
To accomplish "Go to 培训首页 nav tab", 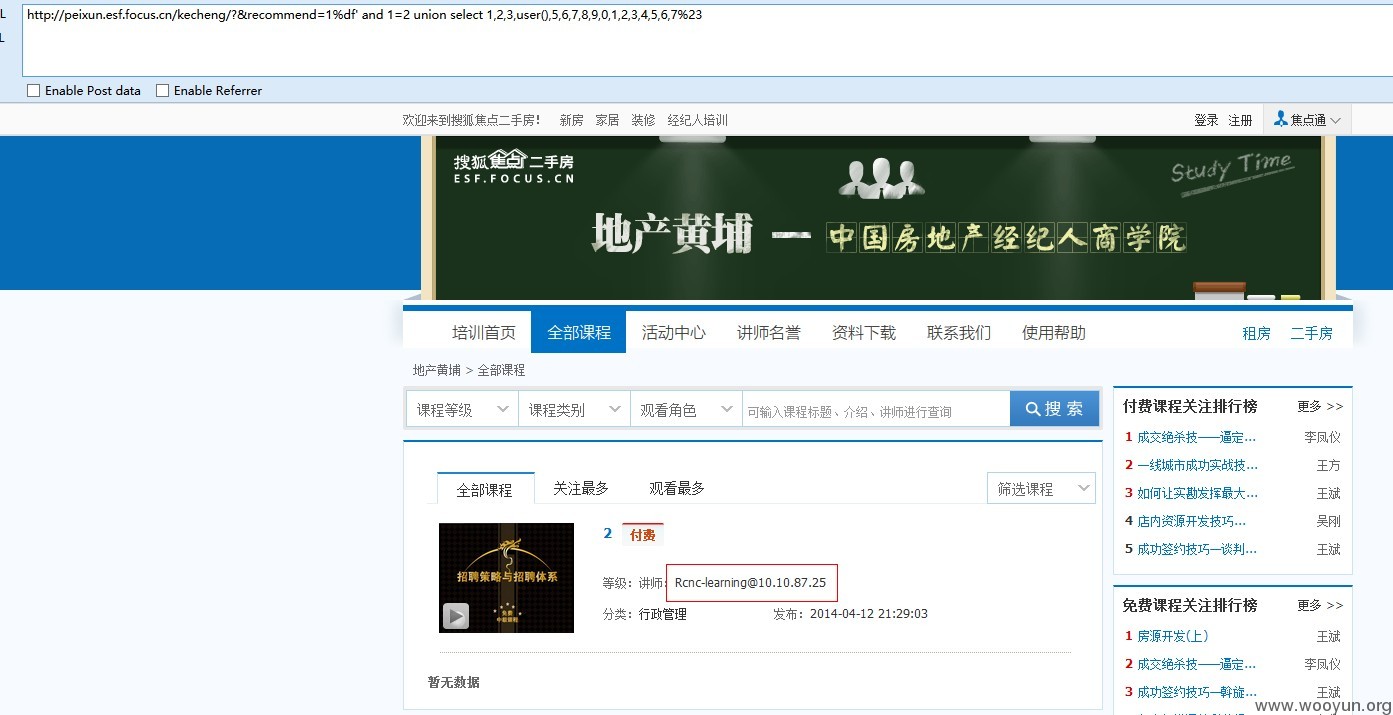I will coord(484,333).
